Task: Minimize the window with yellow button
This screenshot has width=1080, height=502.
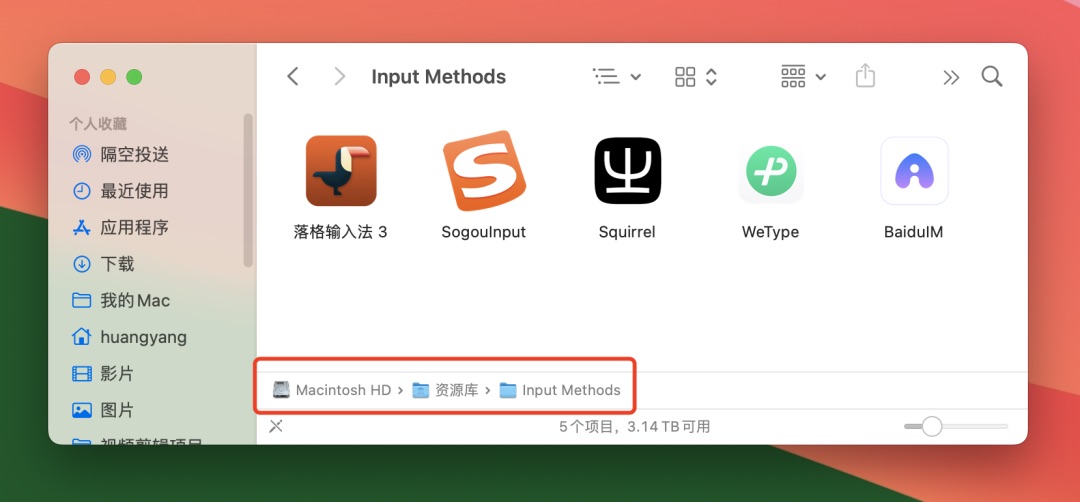Action: [108, 77]
